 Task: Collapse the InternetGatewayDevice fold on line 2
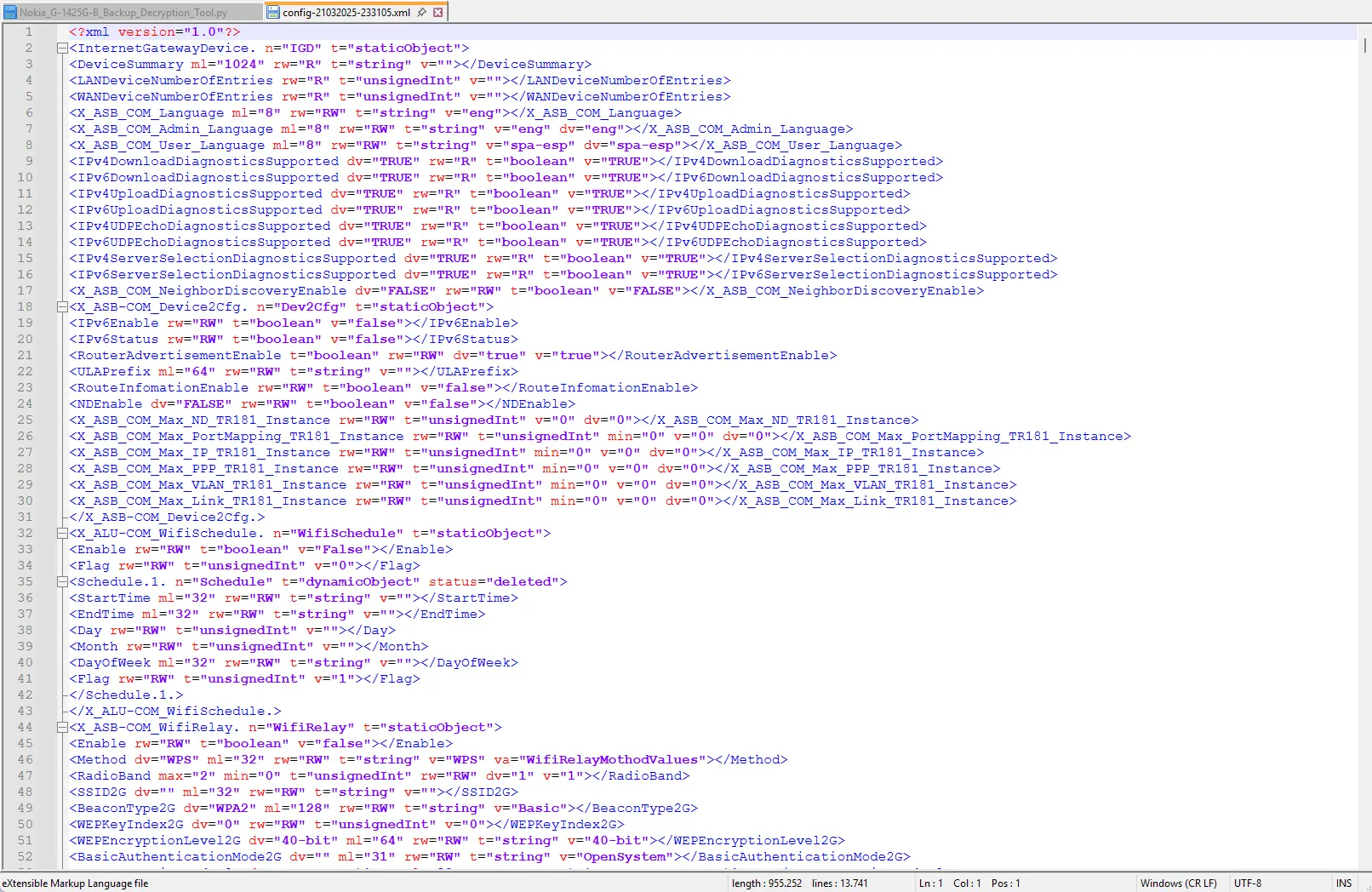(62, 49)
